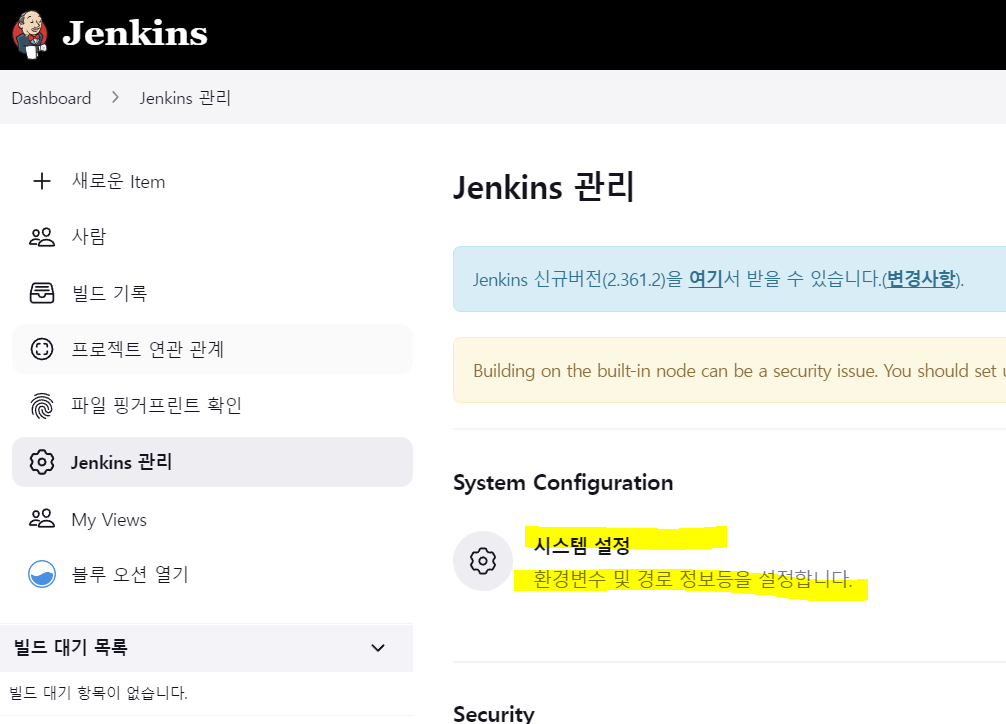The image size is (1006, 724).
Task: Click the plus icon for 새로운 Item
Action: [x=42, y=181]
